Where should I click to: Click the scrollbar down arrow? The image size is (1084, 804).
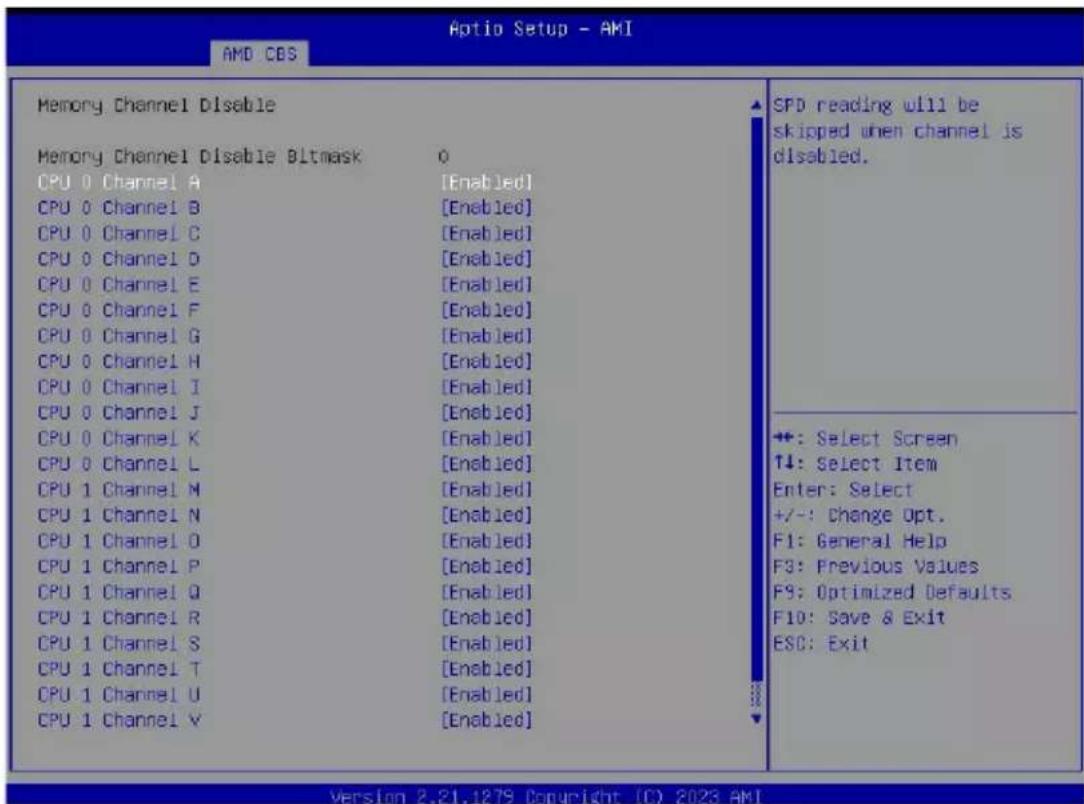click(756, 718)
